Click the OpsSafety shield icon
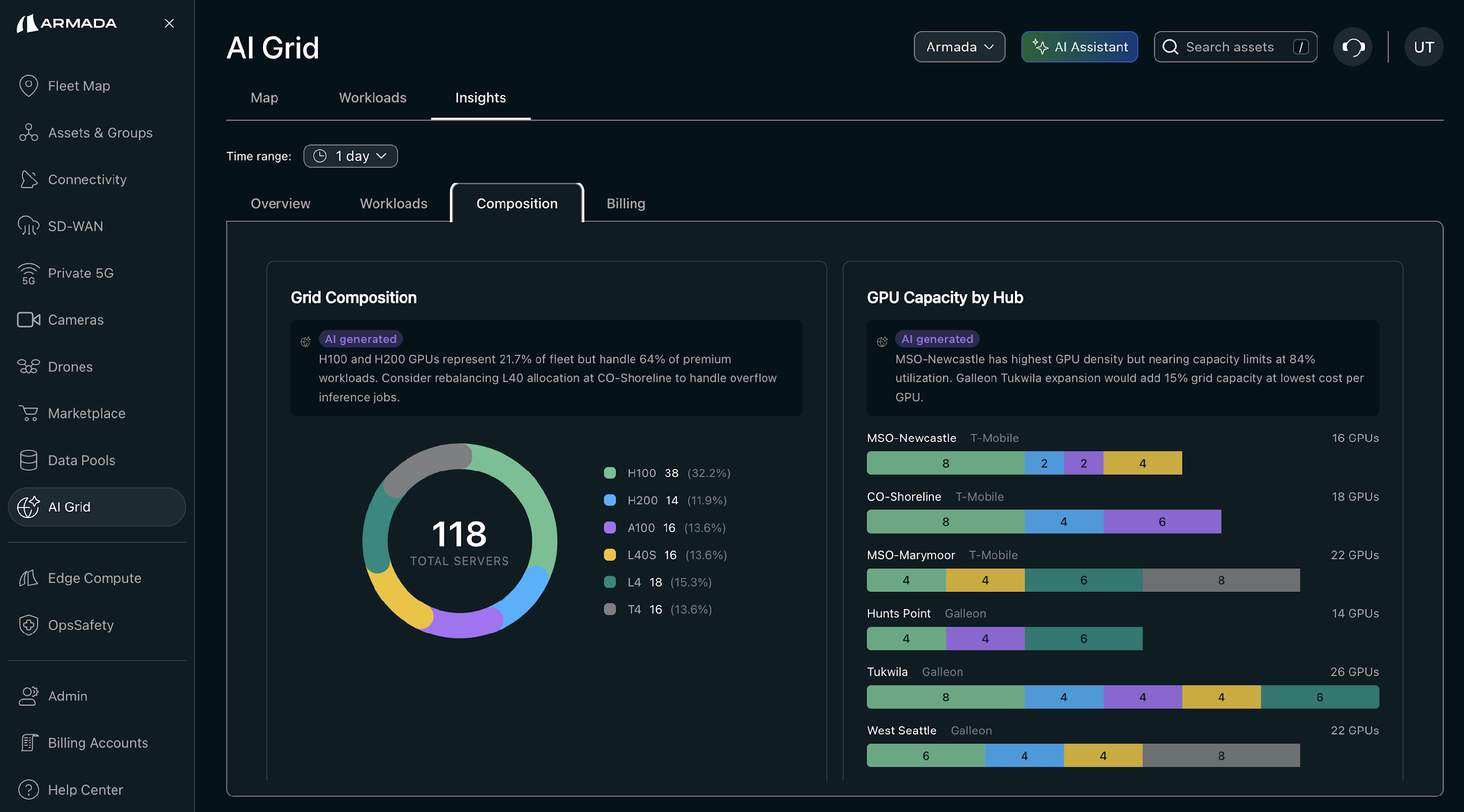Viewport: 1464px width, 812px height. tap(28, 625)
